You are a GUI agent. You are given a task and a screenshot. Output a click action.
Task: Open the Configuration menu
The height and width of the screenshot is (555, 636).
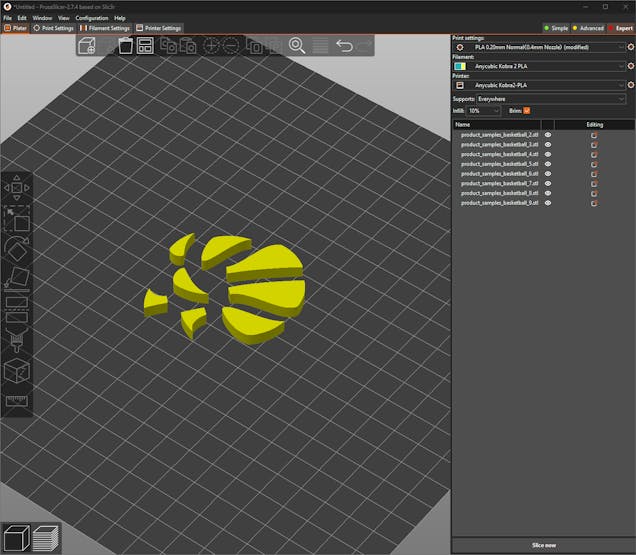click(92, 18)
